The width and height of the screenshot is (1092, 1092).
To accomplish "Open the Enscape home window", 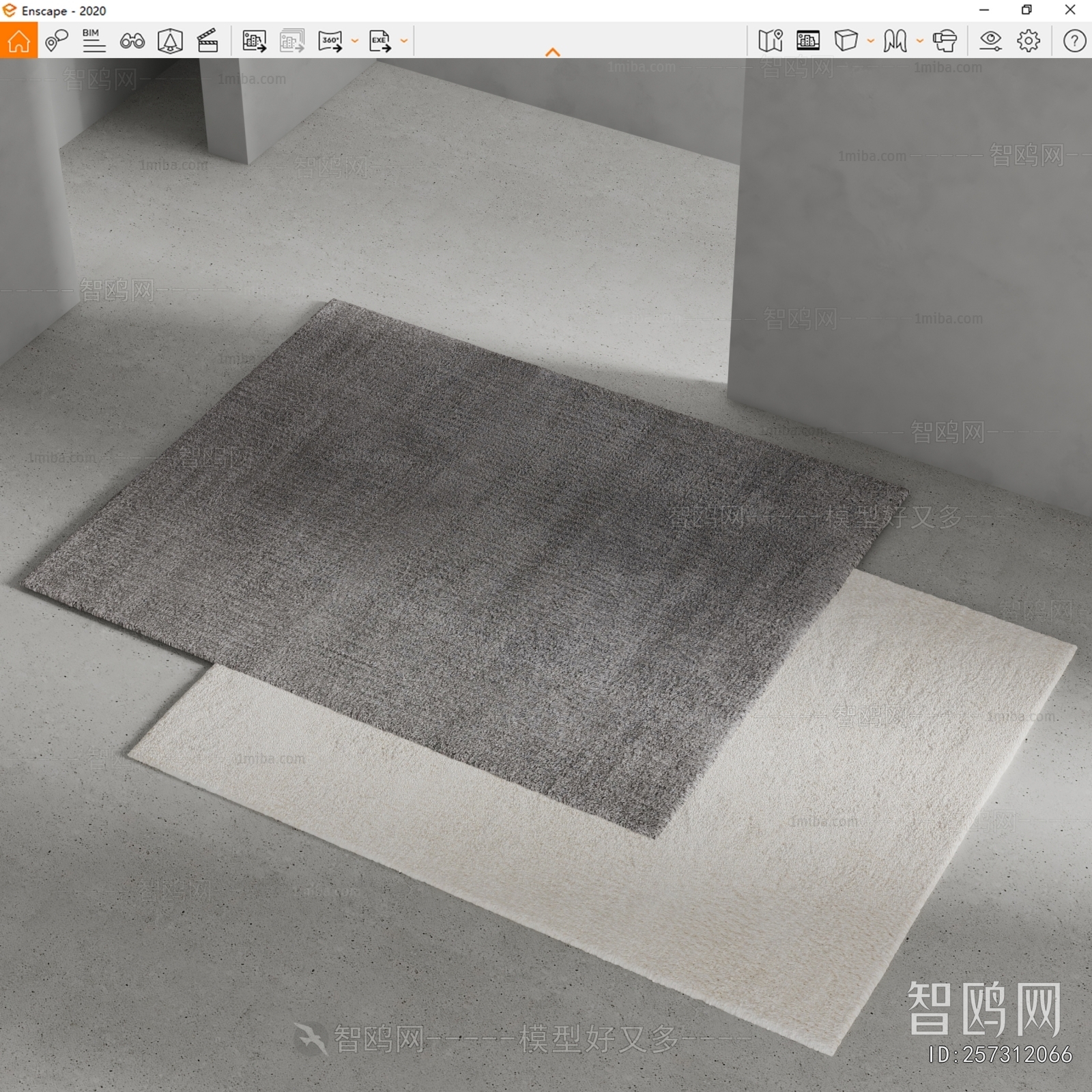I will coord(18,41).
